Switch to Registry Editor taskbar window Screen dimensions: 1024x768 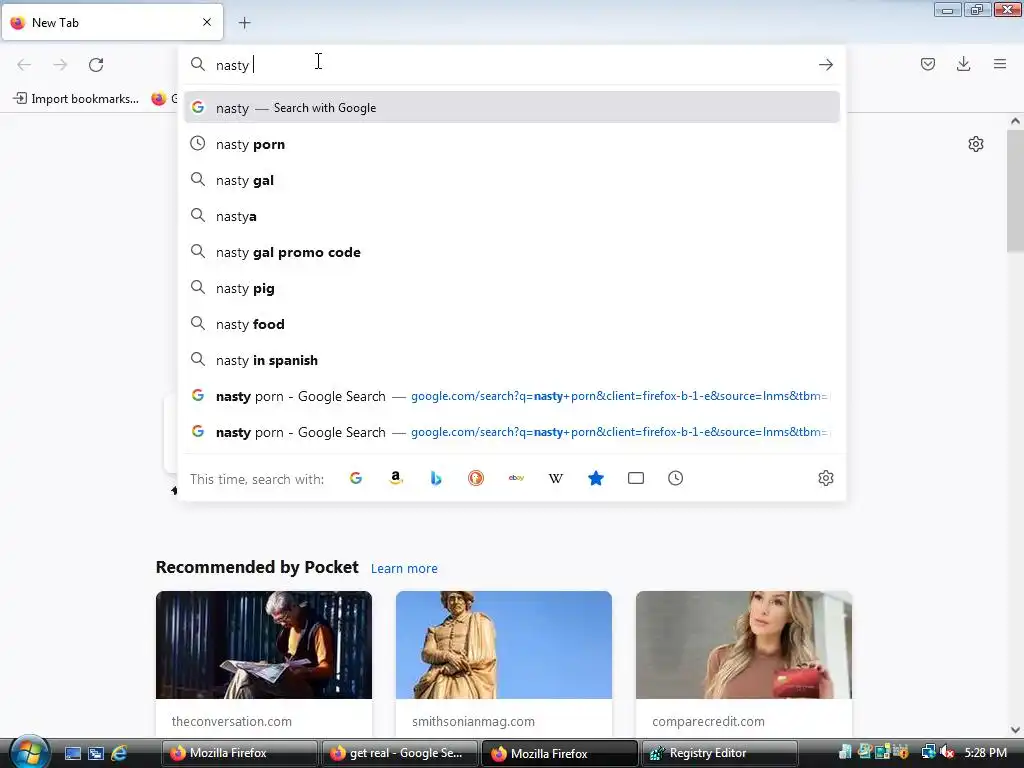tap(720, 753)
